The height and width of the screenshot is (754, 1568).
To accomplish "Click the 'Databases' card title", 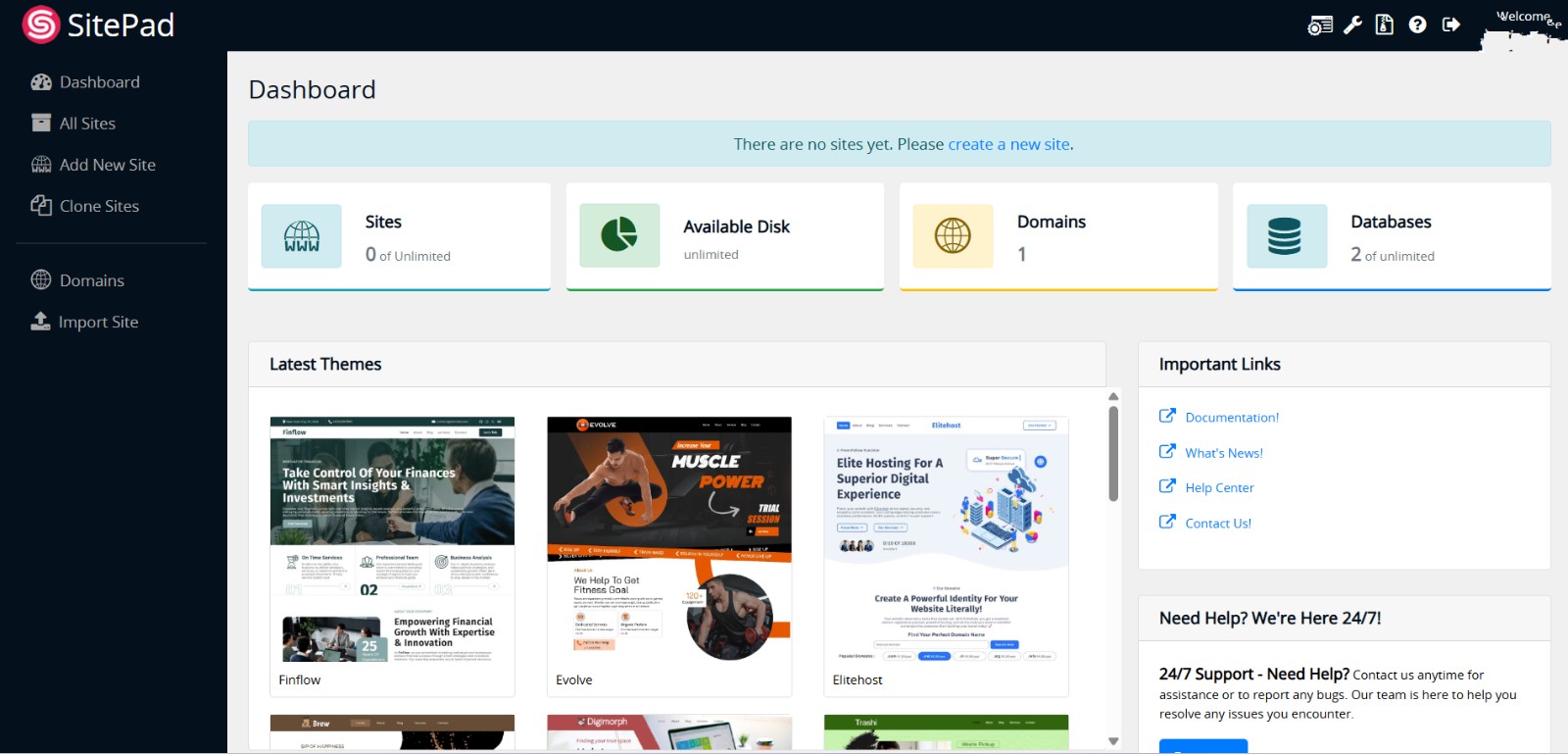I will [1391, 222].
